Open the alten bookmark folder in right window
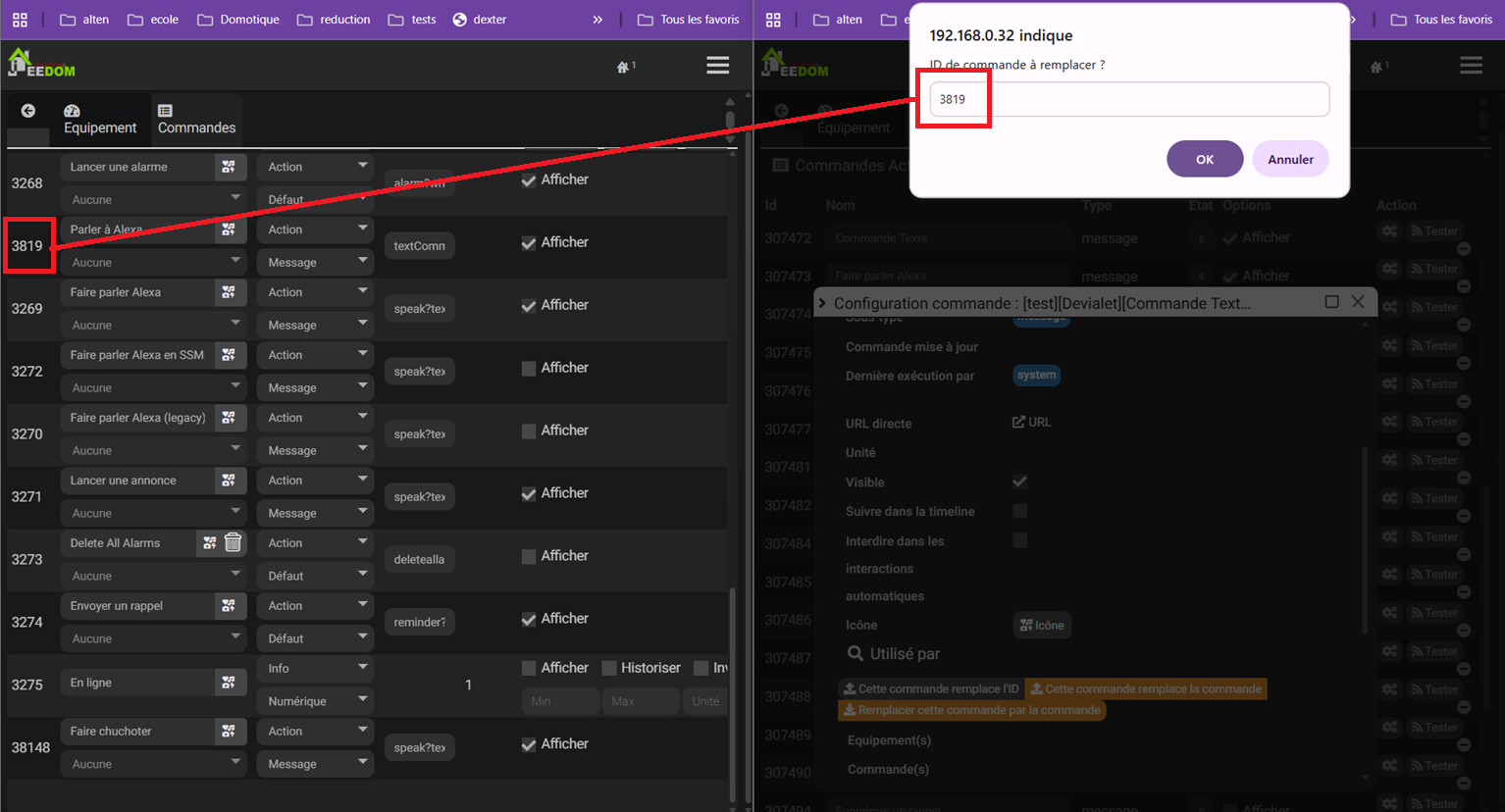Screen dimensions: 1505x812 point(838,20)
